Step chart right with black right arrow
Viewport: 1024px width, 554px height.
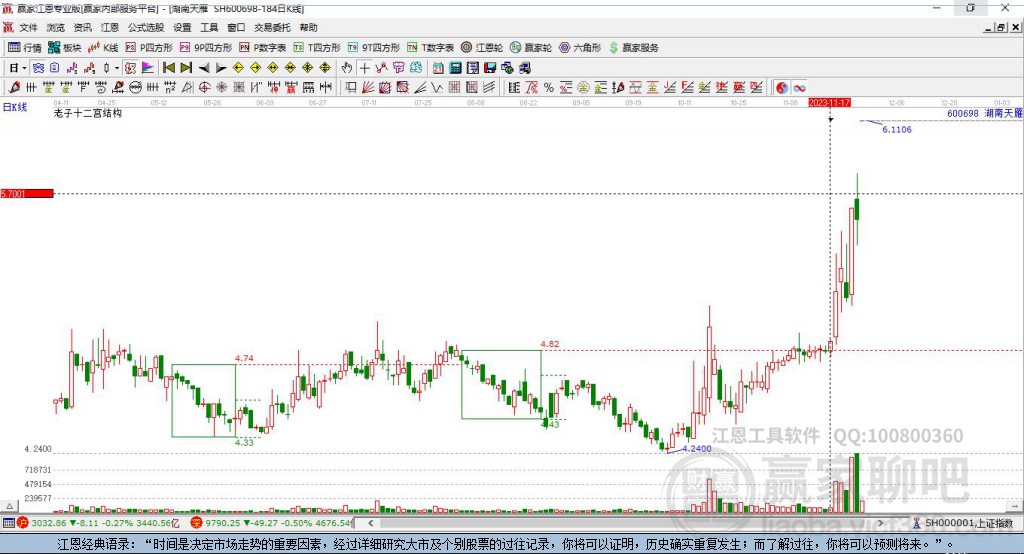click(x=221, y=68)
